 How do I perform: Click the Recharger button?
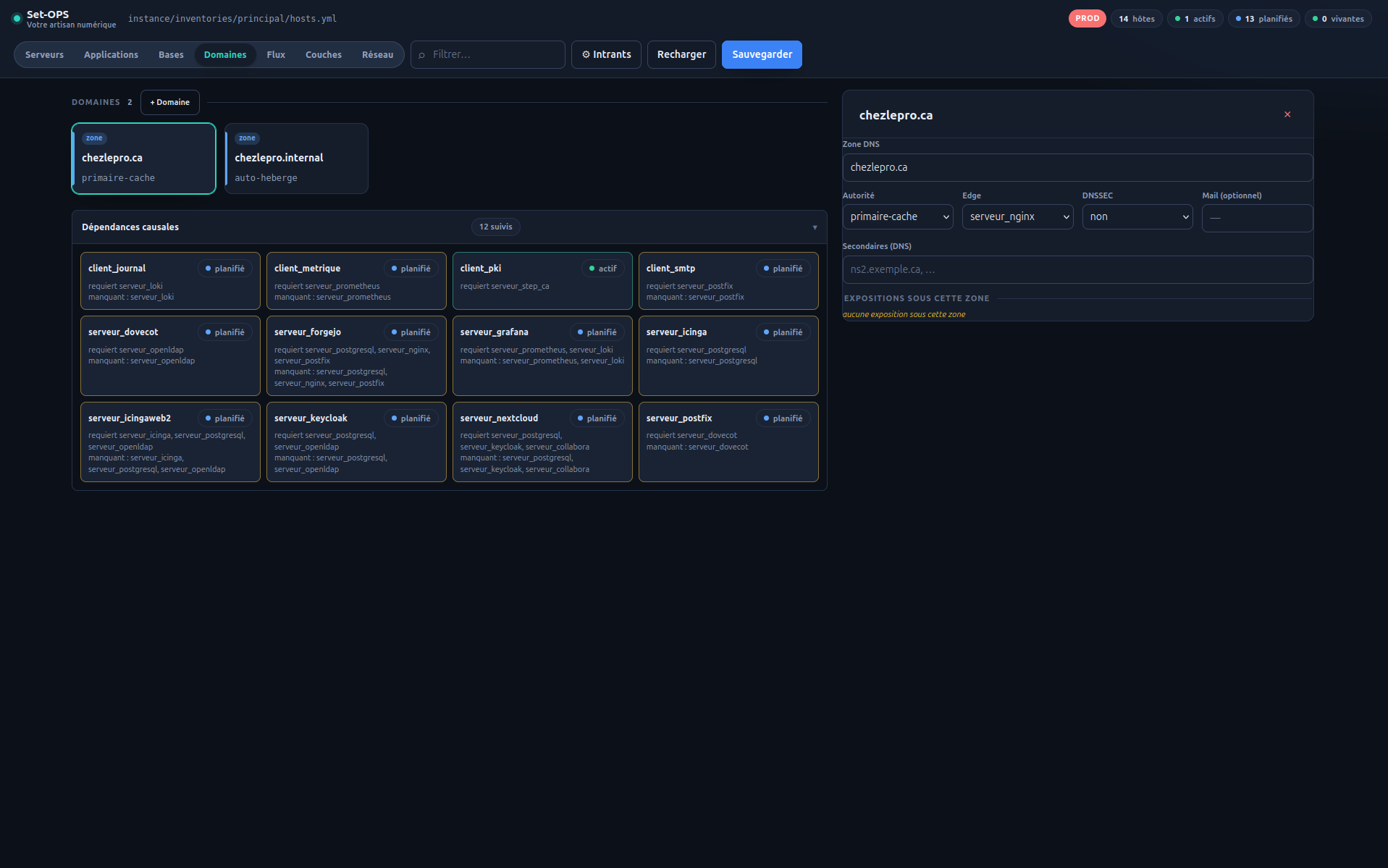point(681,54)
